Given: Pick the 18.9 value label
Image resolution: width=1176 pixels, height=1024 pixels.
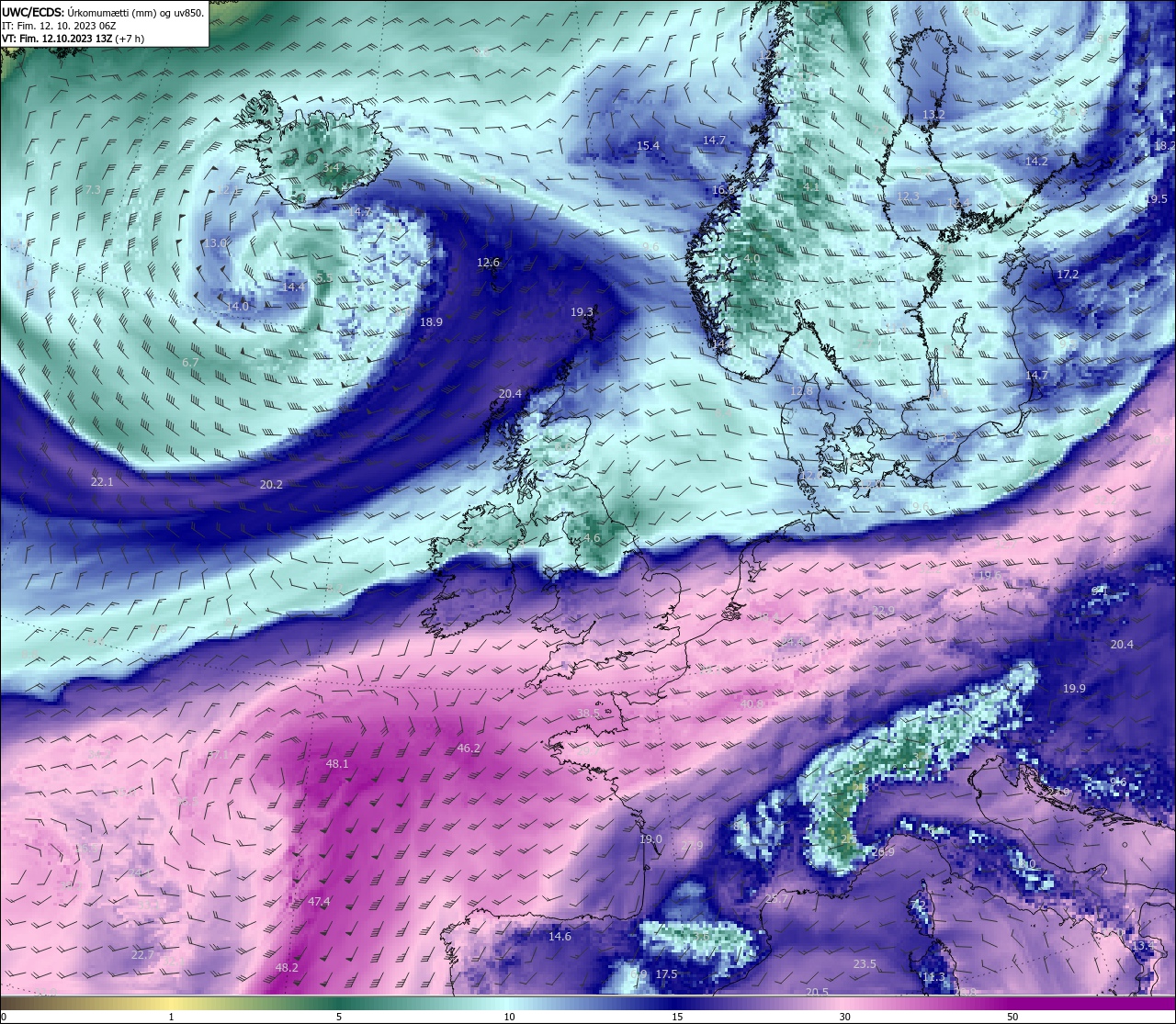Looking at the screenshot, I should coord(431,322).
